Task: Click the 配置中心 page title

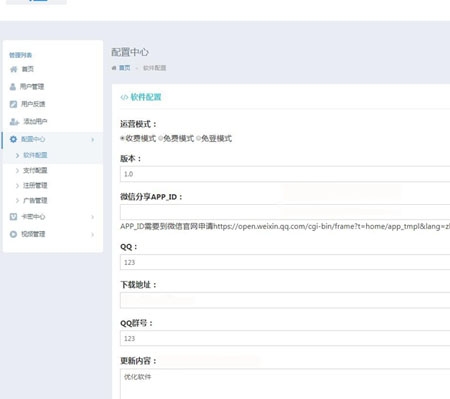Action: tap(130, 52)
